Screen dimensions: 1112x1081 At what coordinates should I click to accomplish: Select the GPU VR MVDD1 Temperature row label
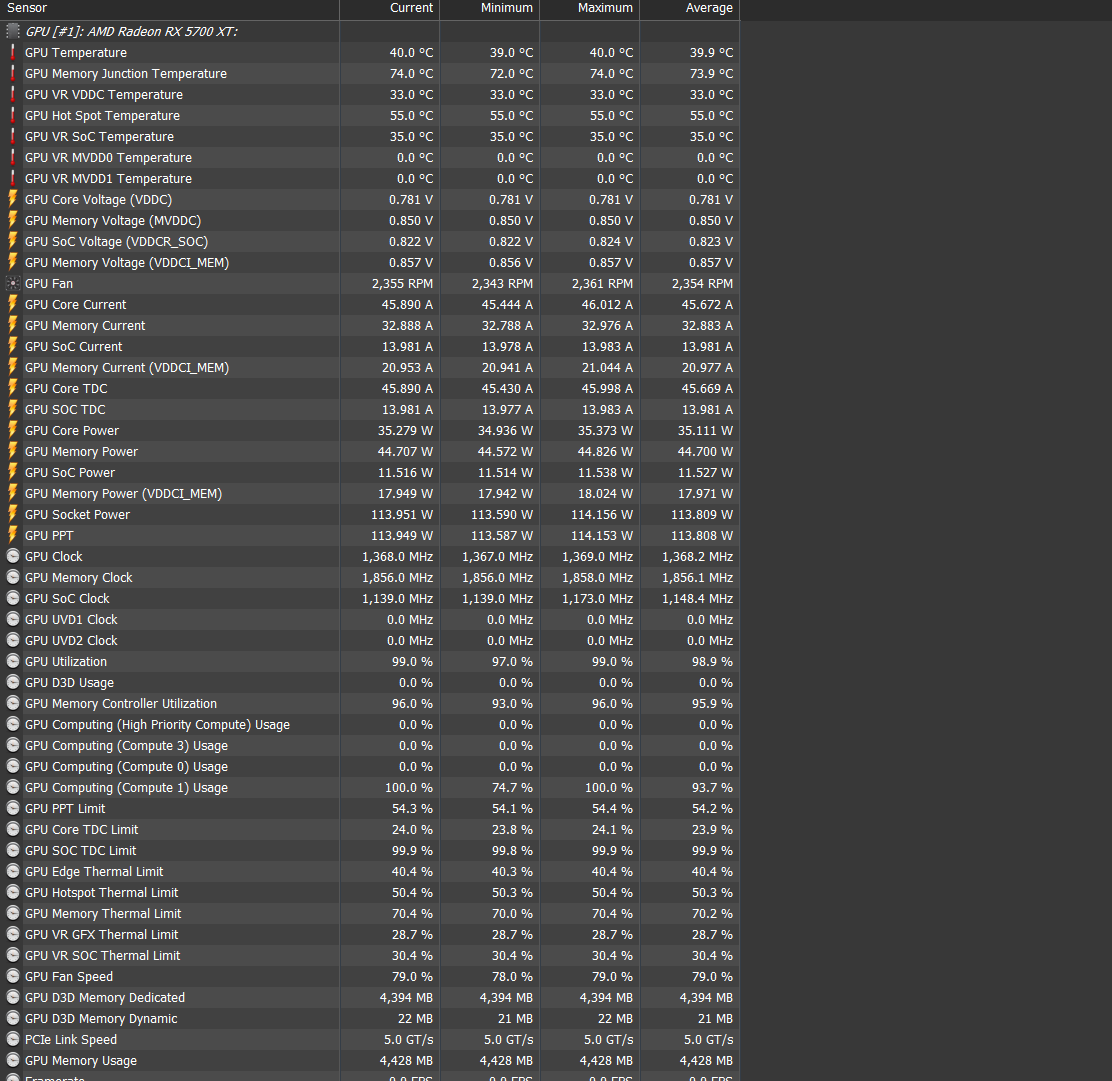coord(109,179)
